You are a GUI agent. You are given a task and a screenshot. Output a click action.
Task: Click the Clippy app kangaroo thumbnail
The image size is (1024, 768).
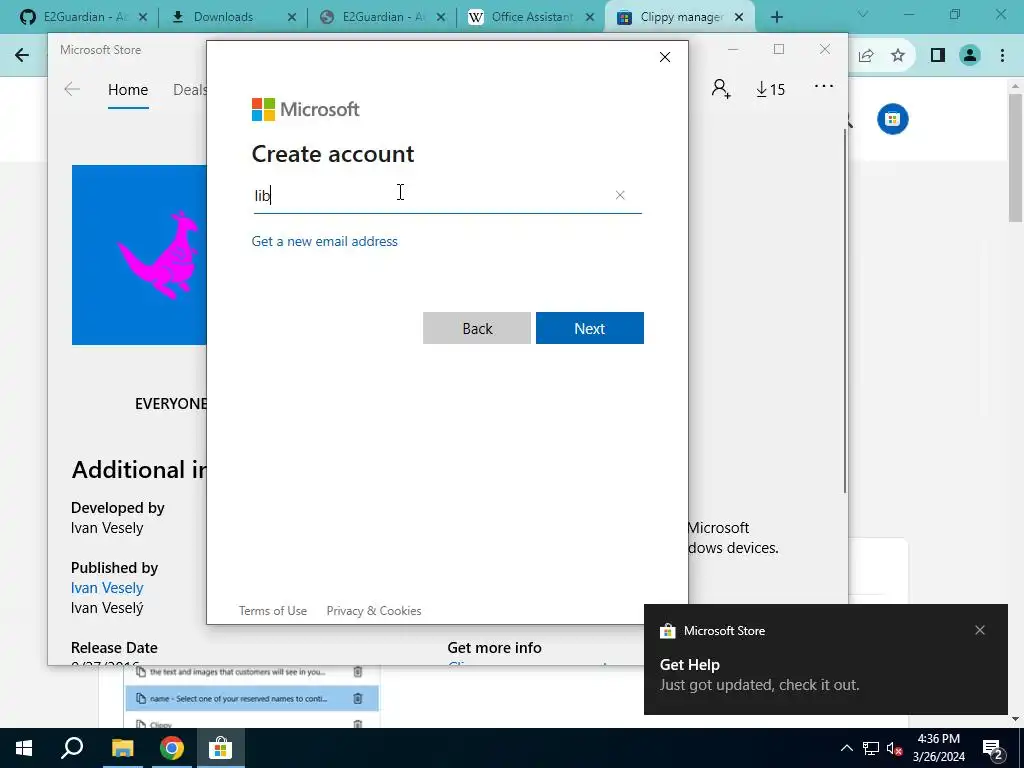(139, 255)
